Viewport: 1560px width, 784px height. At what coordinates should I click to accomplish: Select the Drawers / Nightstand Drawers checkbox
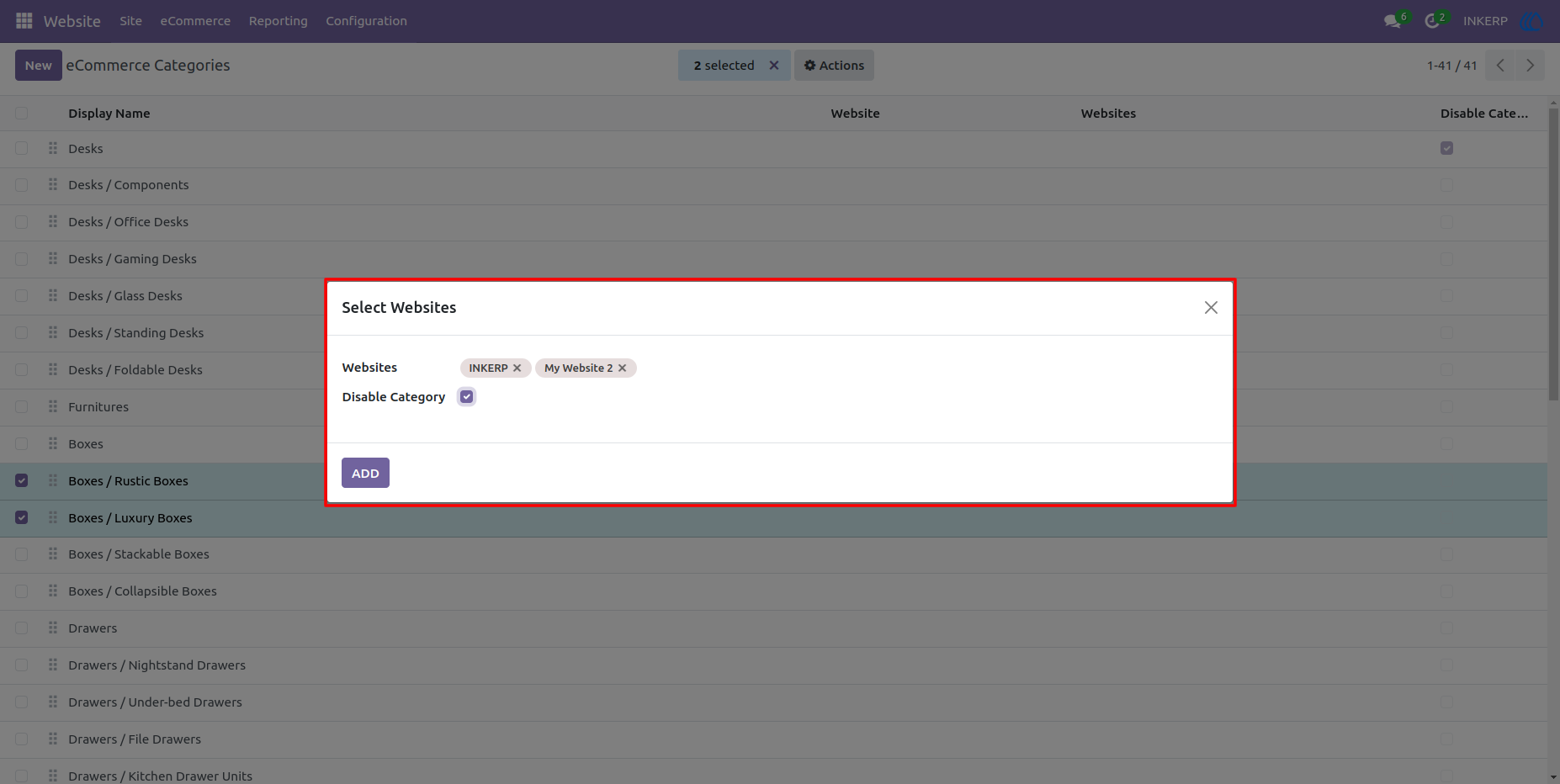coord(22,665)
